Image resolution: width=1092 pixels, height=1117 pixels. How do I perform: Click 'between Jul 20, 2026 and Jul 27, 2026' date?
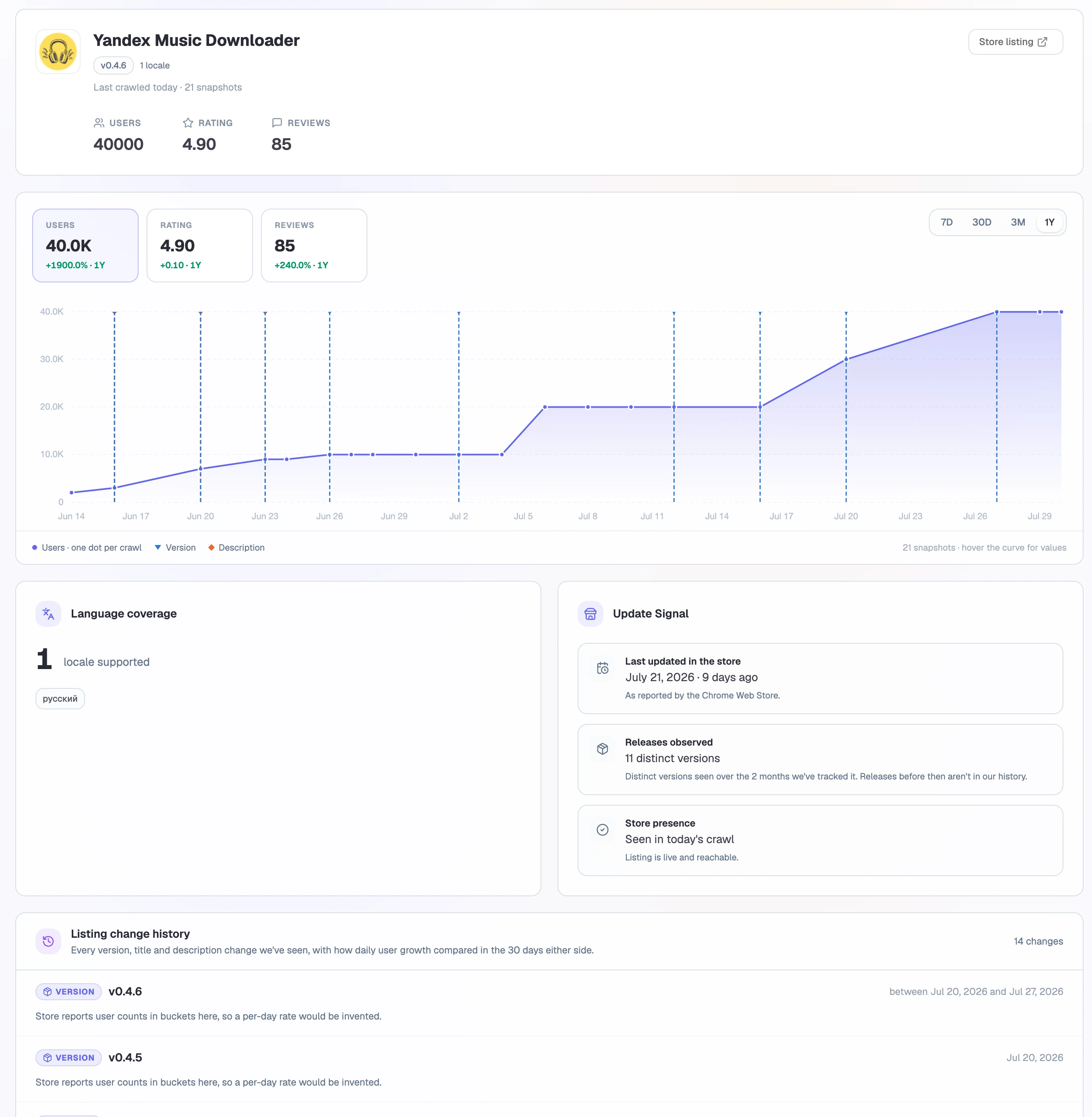976,991
